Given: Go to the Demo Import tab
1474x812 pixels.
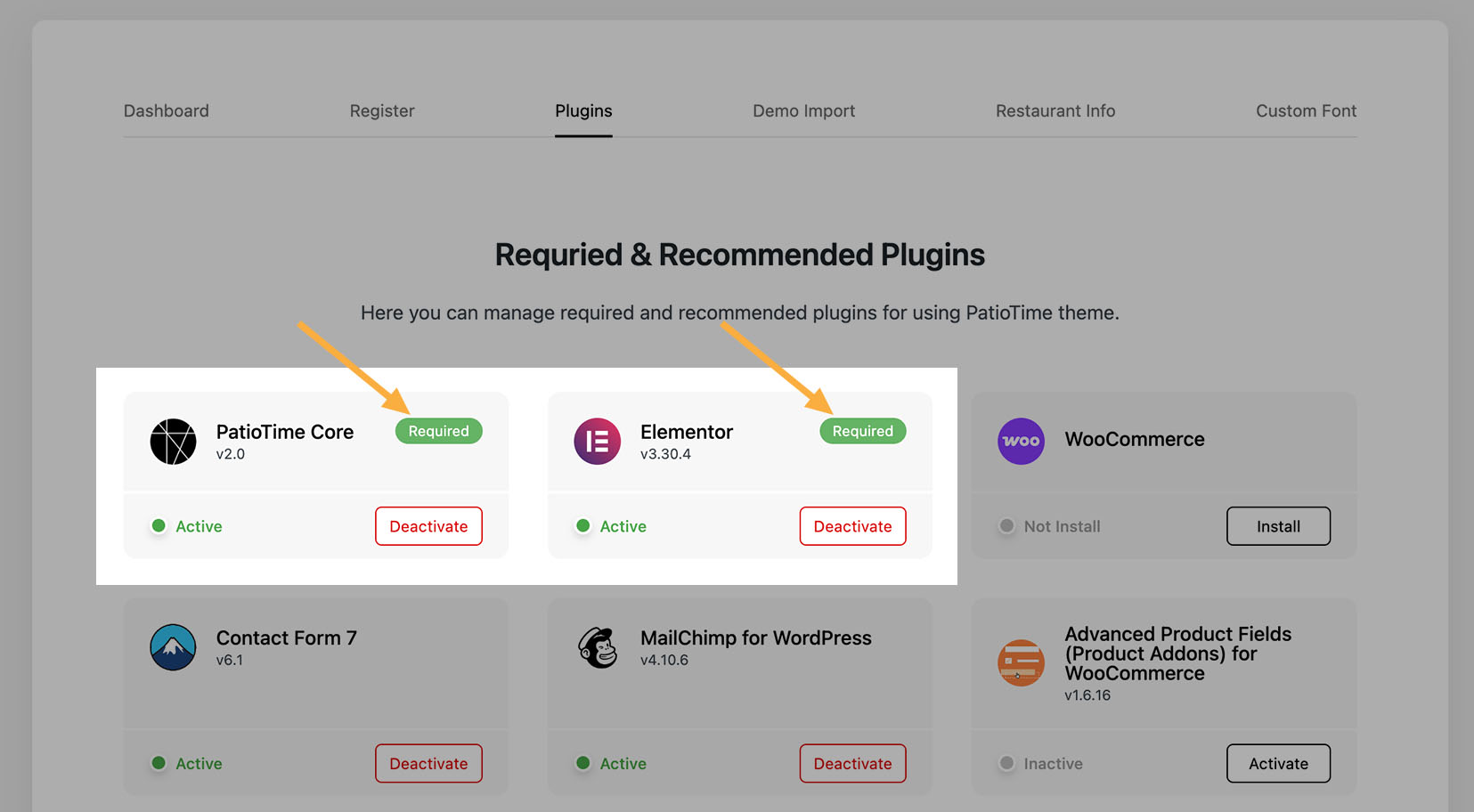Looking at the screenshot, I should [803, 111].
